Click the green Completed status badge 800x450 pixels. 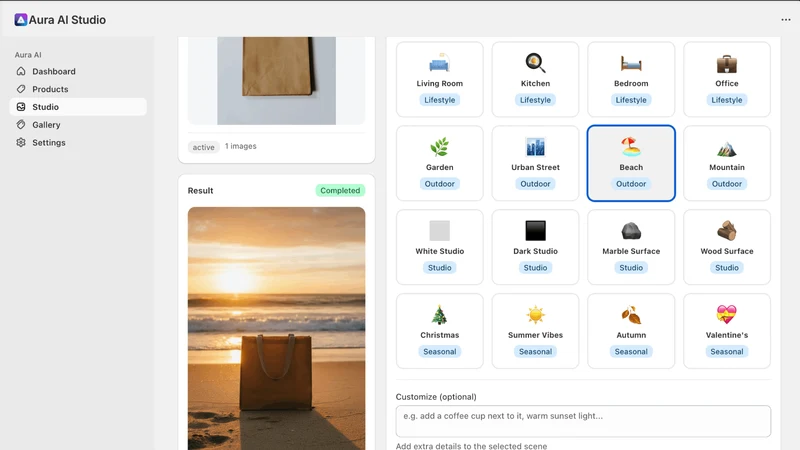pos(340,190)
